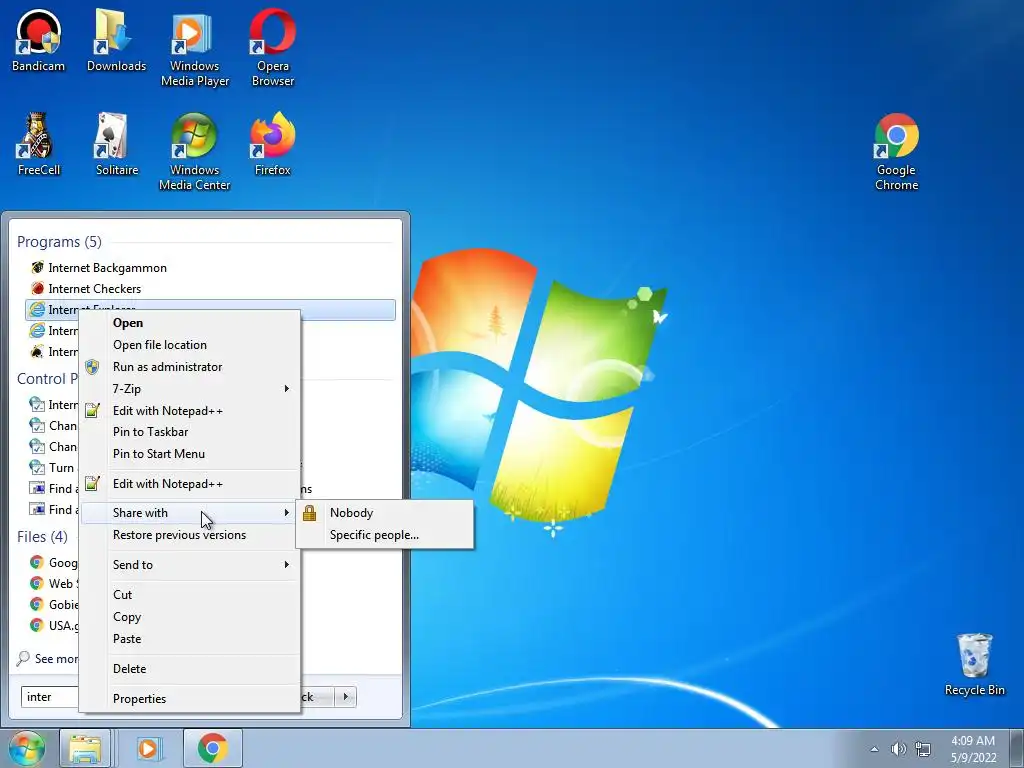The width and height of the screenshot is (1024, 768).
Task: Click the Programs (5) group header
Action: pos(59,242)
